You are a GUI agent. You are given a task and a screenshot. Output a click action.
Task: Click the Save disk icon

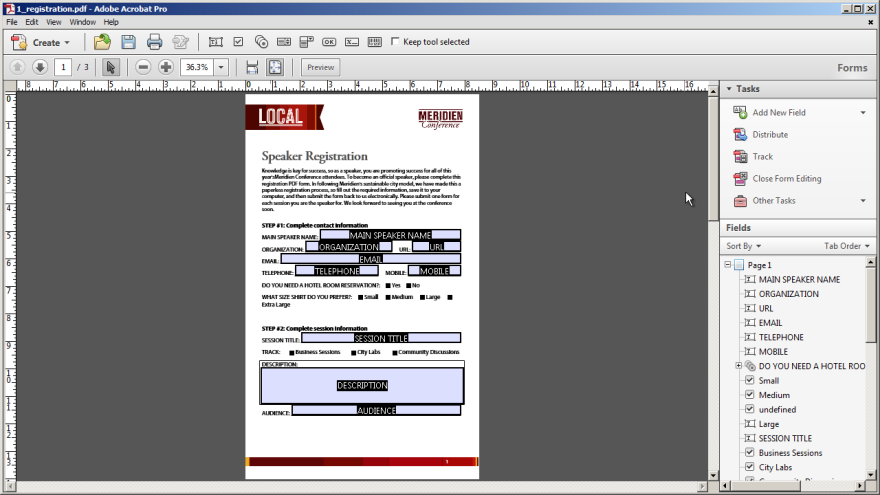(128, 42)
